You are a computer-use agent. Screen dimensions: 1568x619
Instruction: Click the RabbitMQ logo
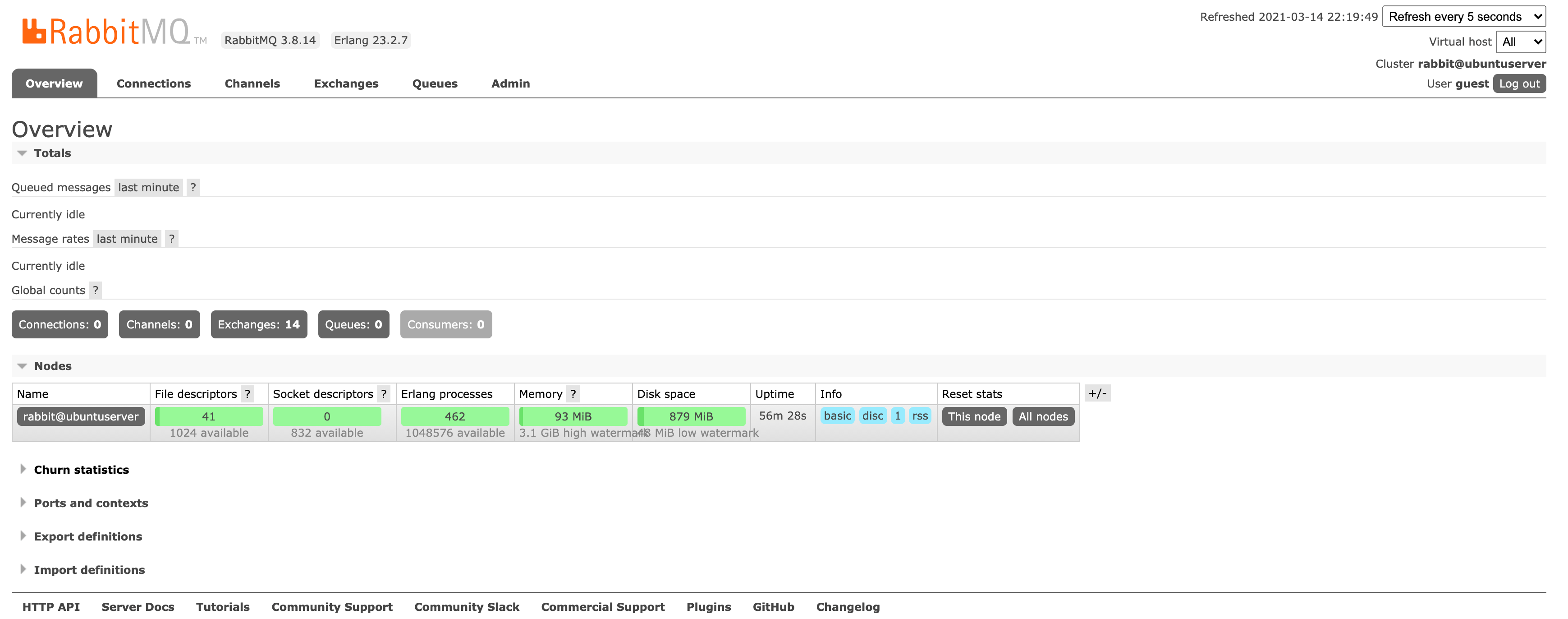pos(115,32)
